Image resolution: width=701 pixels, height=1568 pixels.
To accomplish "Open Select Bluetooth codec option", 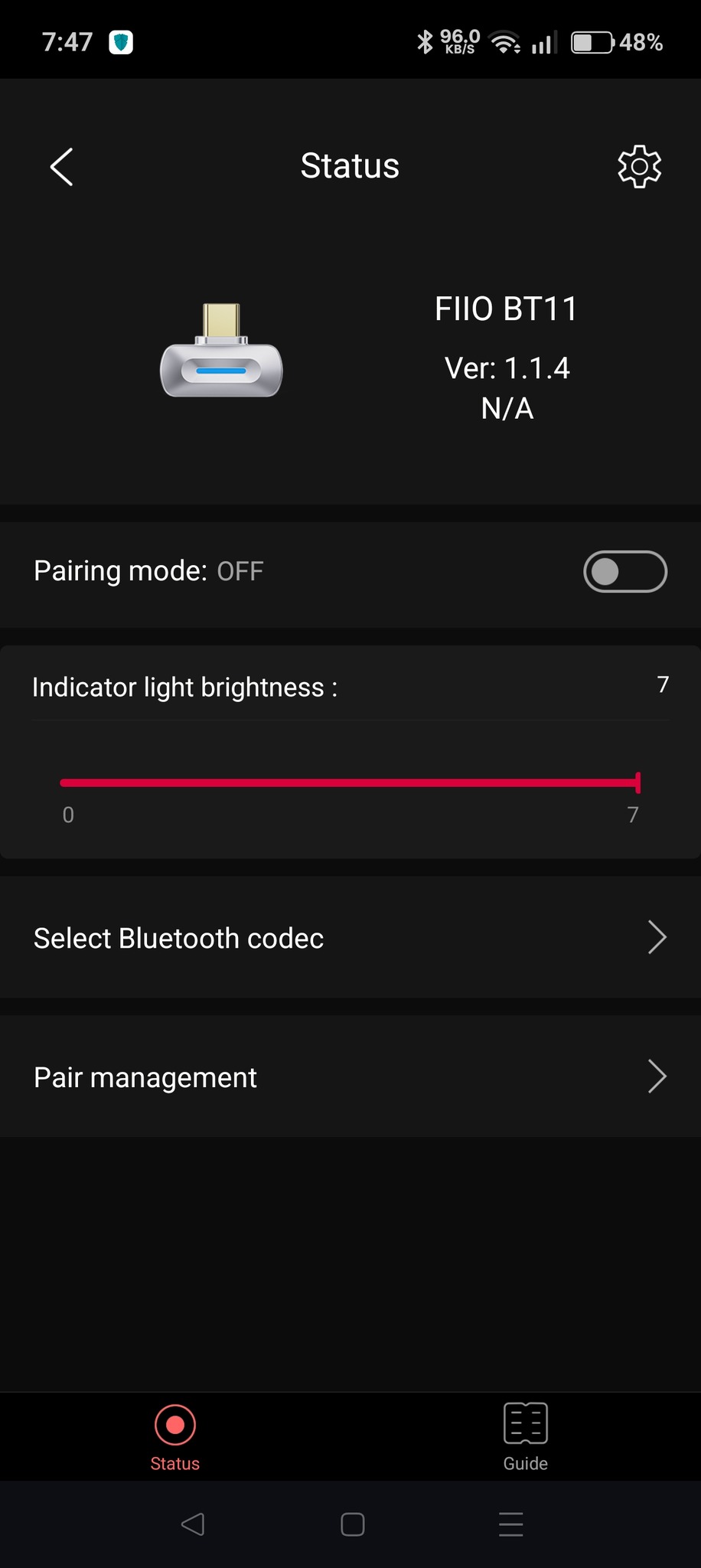I will 179,938.
